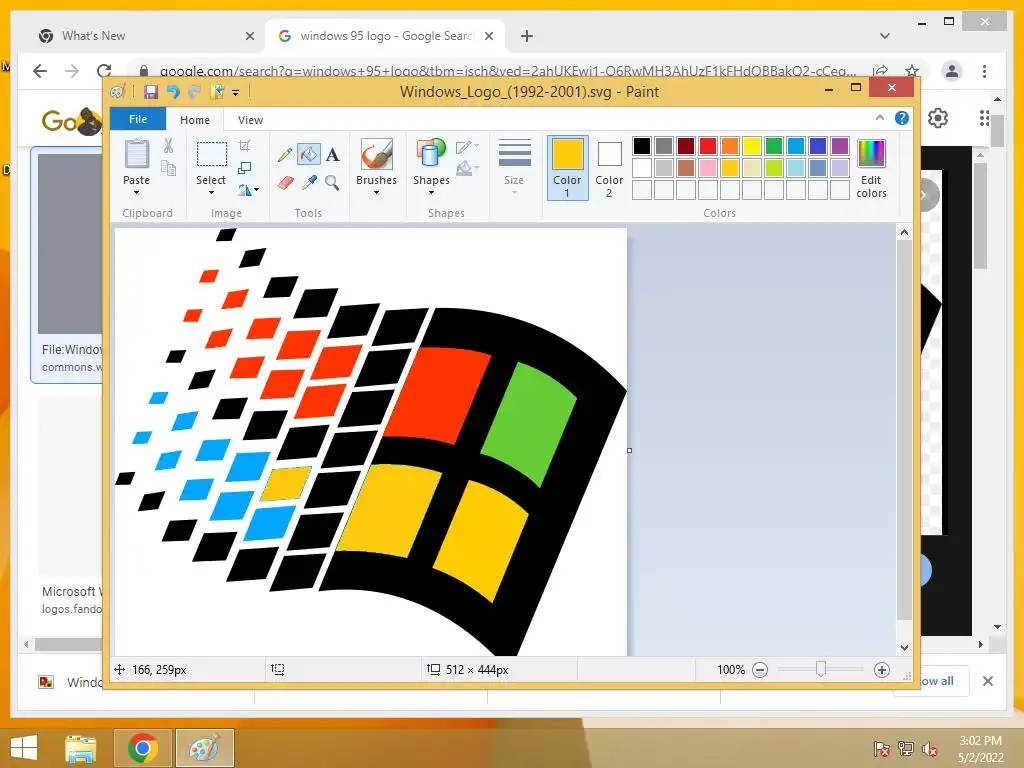1024x768 pixels.
Task: Switch to the View ribbon tab
Action: coord(250,120)
